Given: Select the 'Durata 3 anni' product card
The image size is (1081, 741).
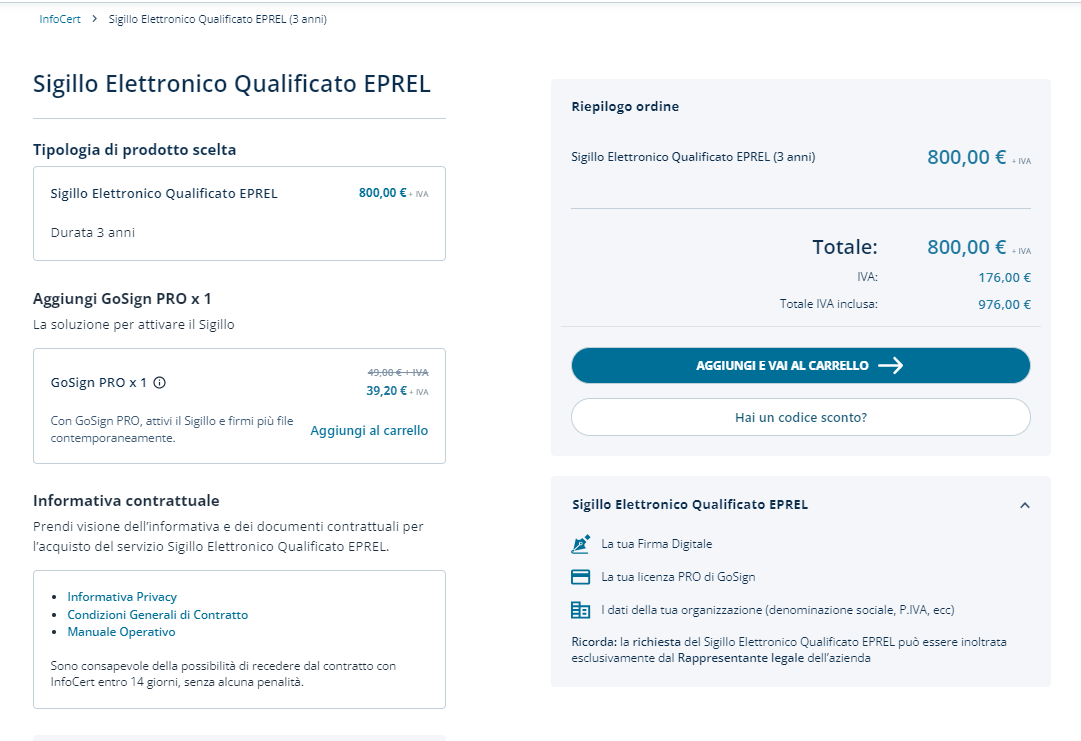Looking at the screenshot, I should point(239,214).
